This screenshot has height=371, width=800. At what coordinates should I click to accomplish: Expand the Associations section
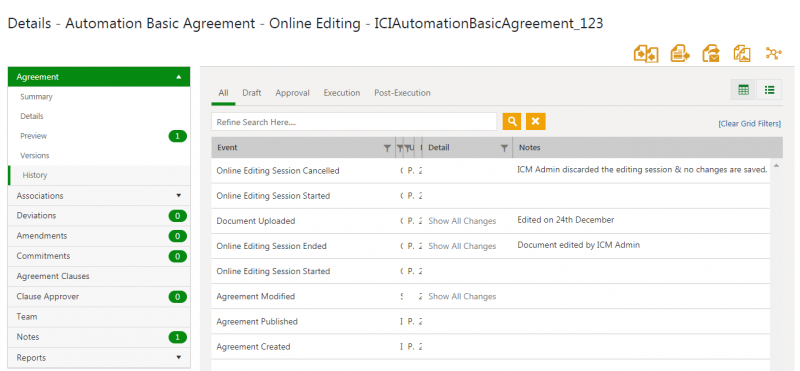tap(179, 195)
